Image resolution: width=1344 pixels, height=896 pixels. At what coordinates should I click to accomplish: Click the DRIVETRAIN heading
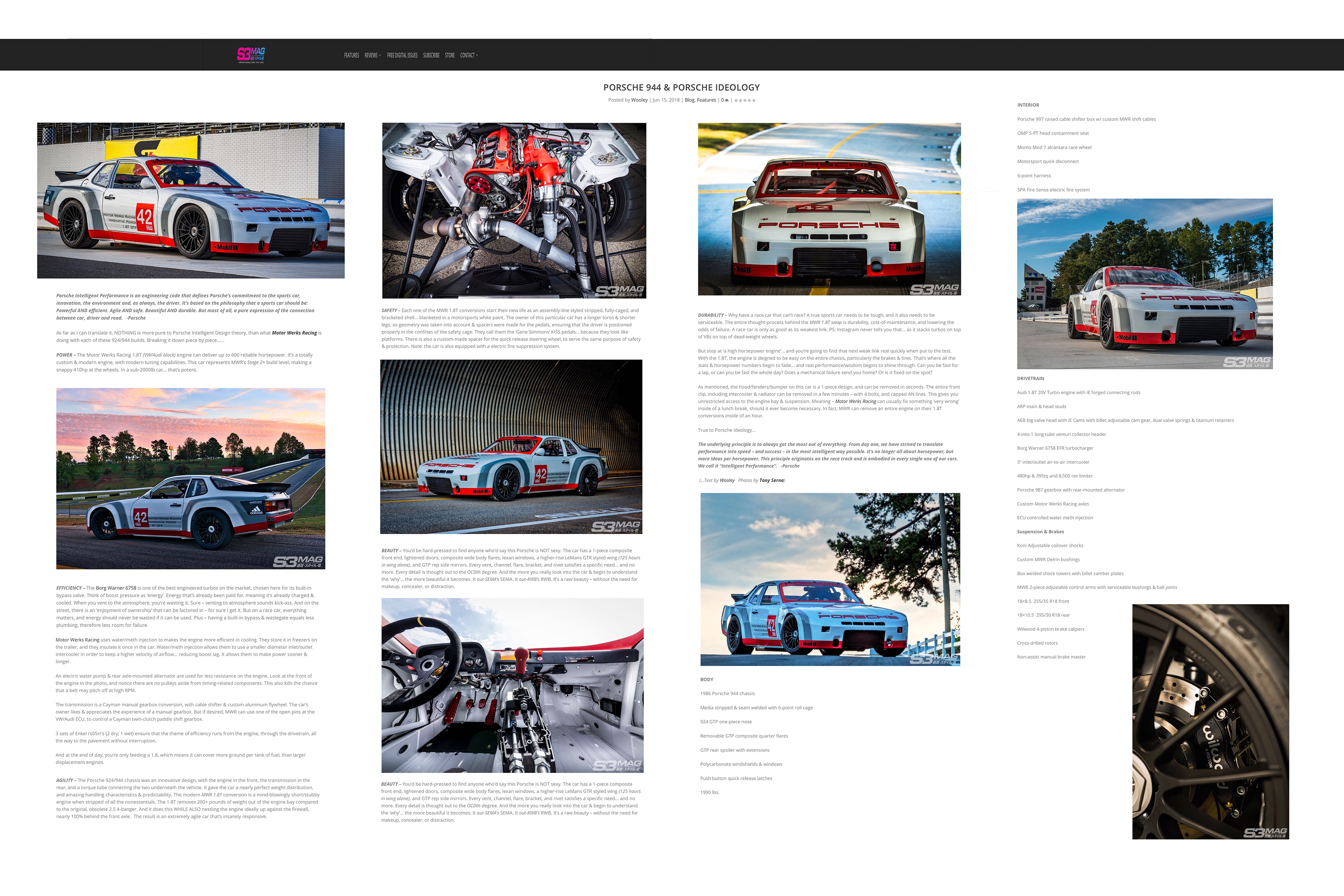click(x=1030, y=379)
